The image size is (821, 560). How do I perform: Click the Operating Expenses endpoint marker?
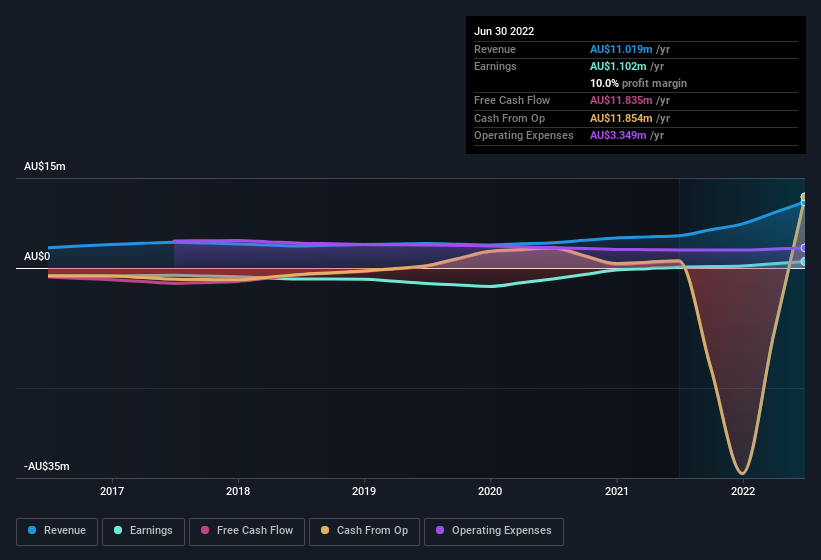click(x=804, y=248)
